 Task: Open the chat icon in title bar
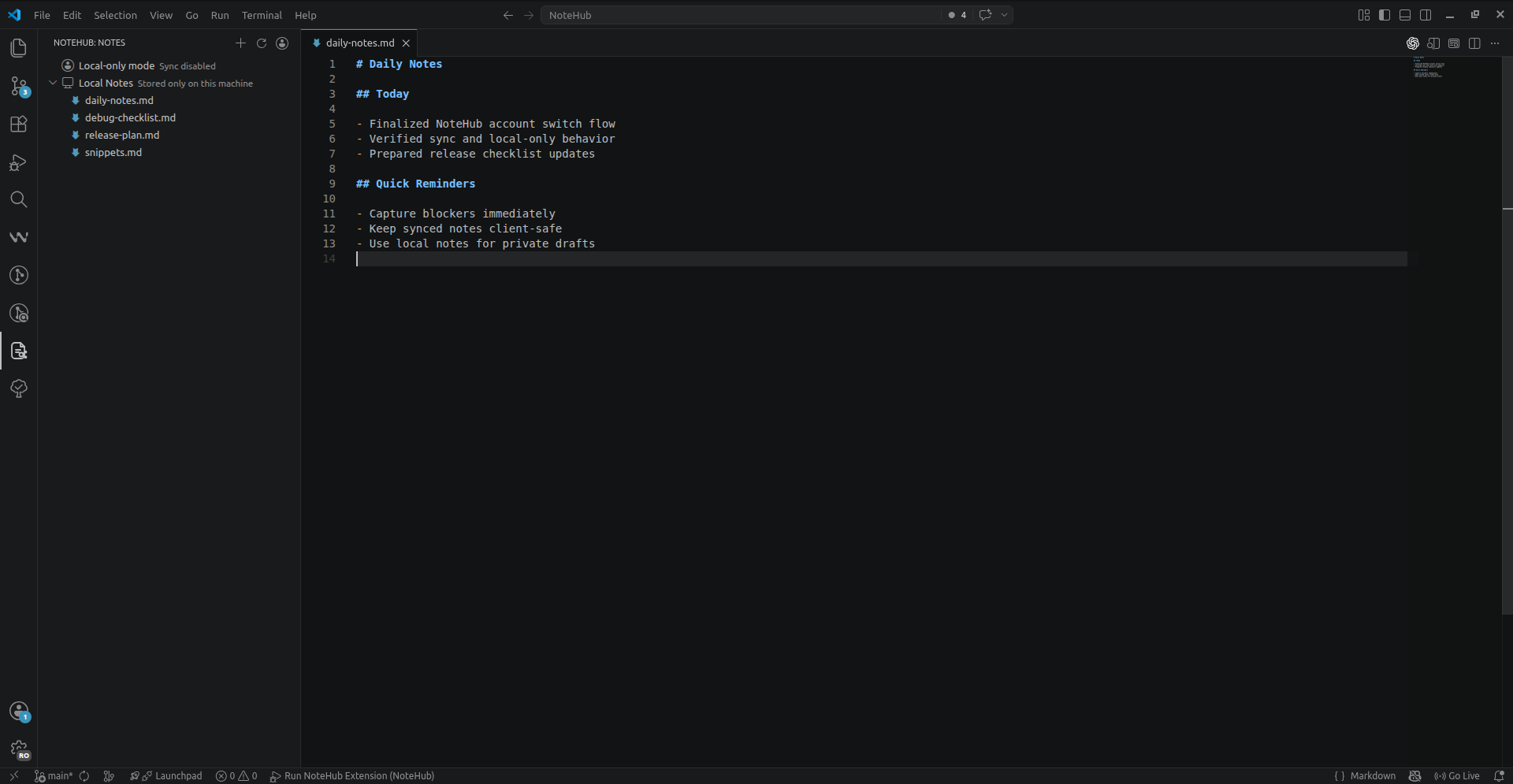985,15
